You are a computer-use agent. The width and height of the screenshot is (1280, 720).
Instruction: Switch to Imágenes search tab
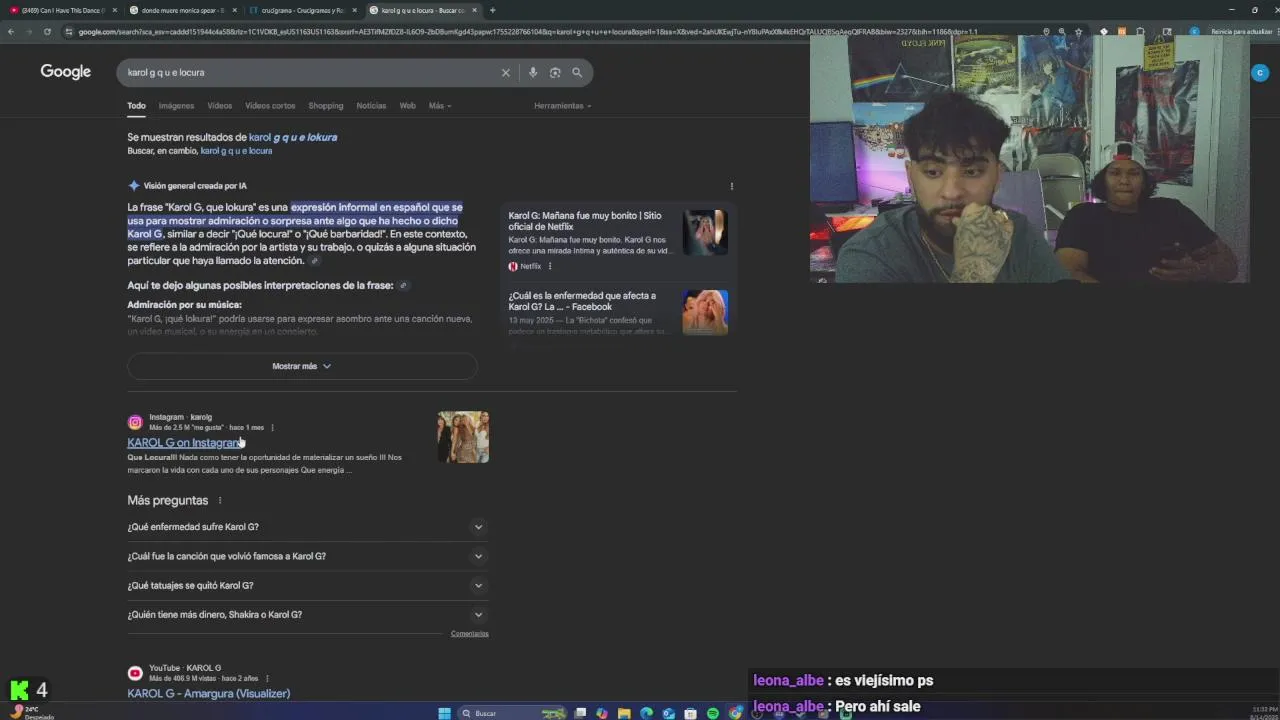coord(176,105)
